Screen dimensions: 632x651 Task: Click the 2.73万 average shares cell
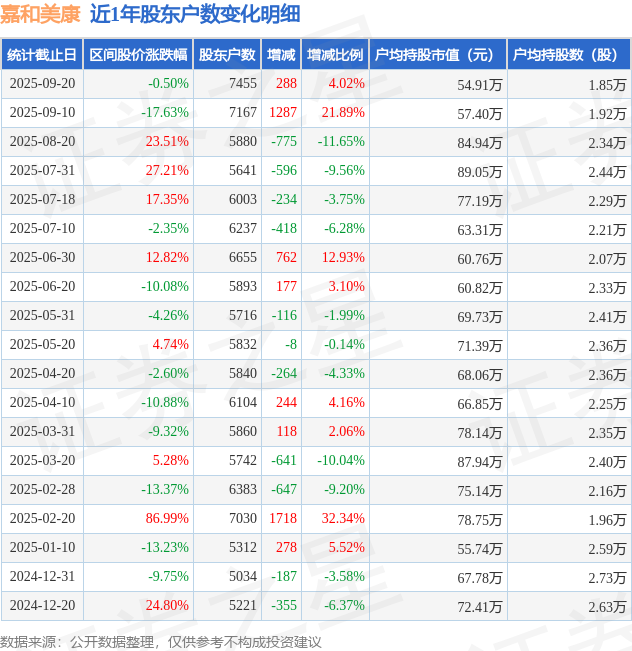[607, 576]
